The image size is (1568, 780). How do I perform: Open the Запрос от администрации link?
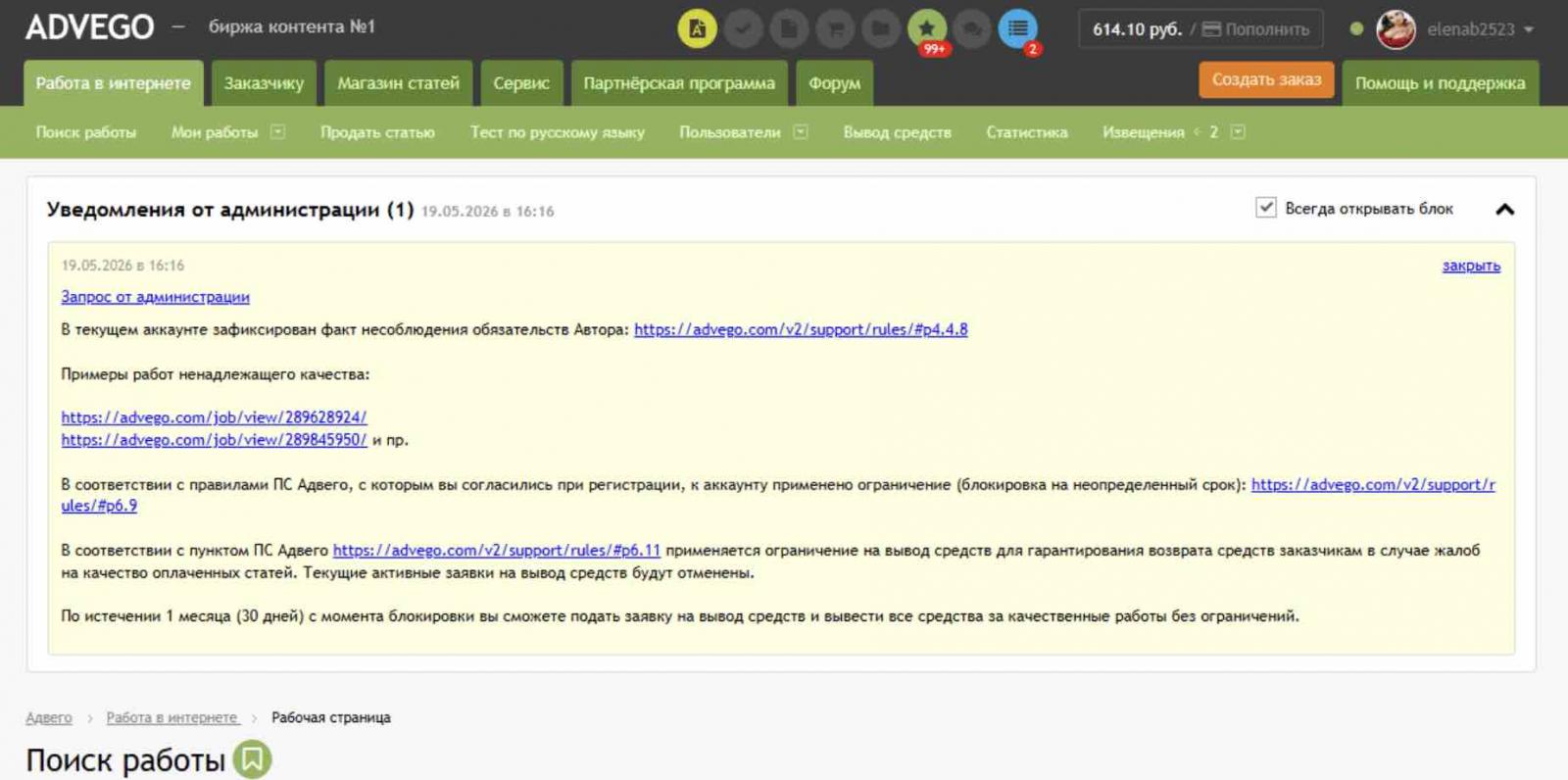(155, 297)
